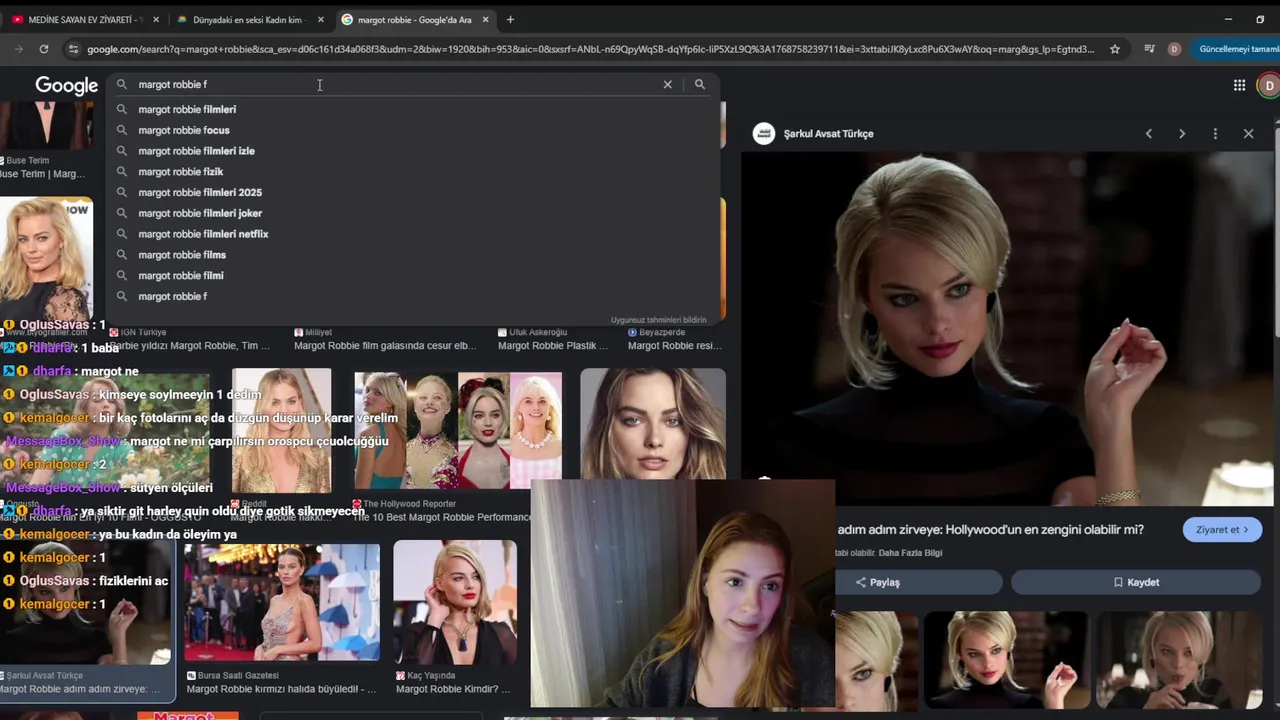Choose suggestion margot robbie filmleri joker
This screenshot has width=1280, height=720.
click(200, 213)
